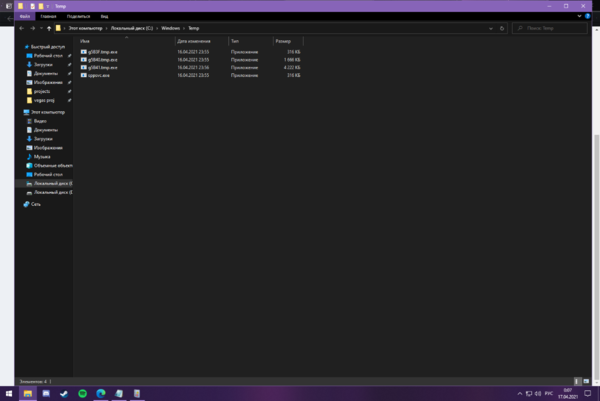Open the projects folder in sidebar
The height and width of the screenshot is (401, 600).
click(42, 91)
